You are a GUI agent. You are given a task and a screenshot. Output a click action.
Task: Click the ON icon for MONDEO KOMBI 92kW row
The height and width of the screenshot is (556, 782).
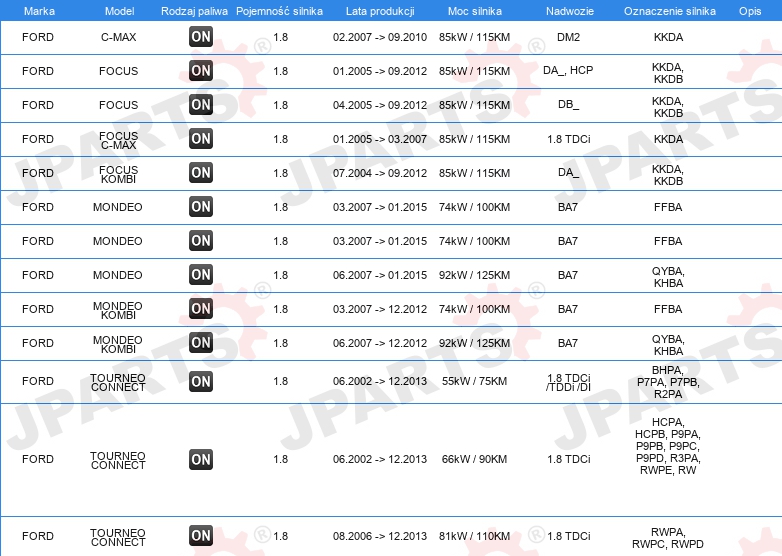201,342
